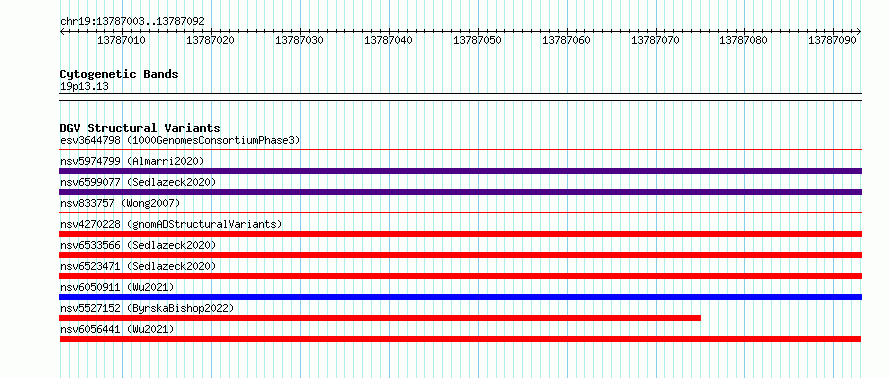This screenshot has height=378, width=890.
Task: Click the thin red nsv833757 feature line
Action: coord(461,213)
